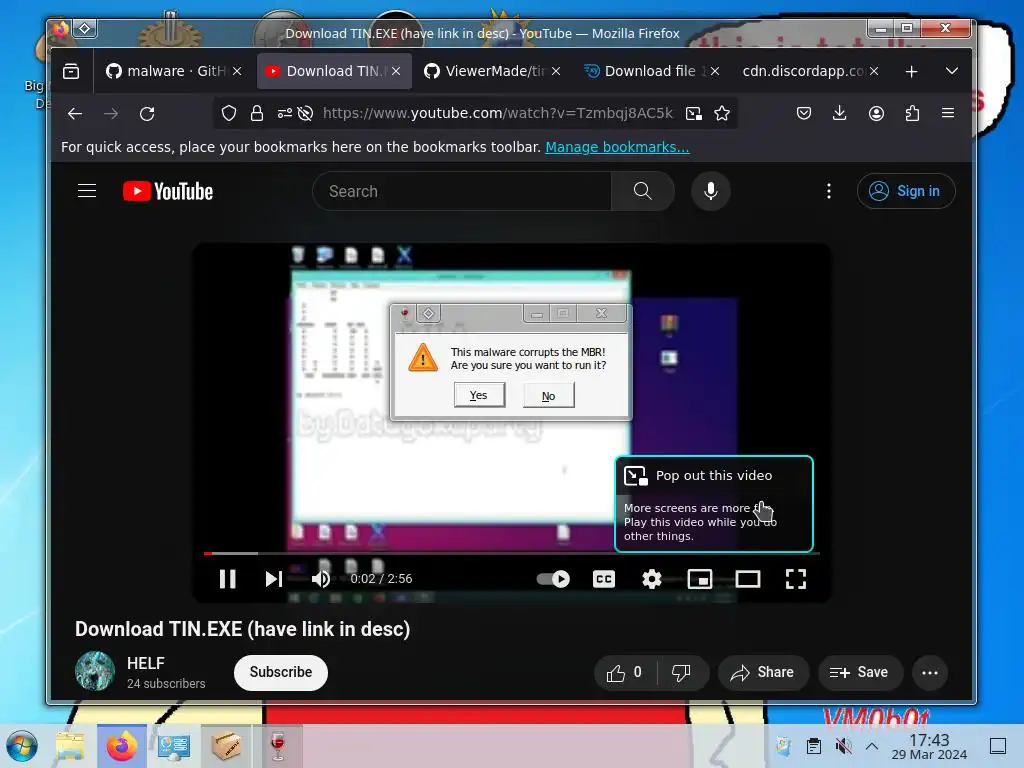Open the wine glass taskbar app
This screenshot has height=768, width=1024.
pyautogui.click(x=278, y=746)
